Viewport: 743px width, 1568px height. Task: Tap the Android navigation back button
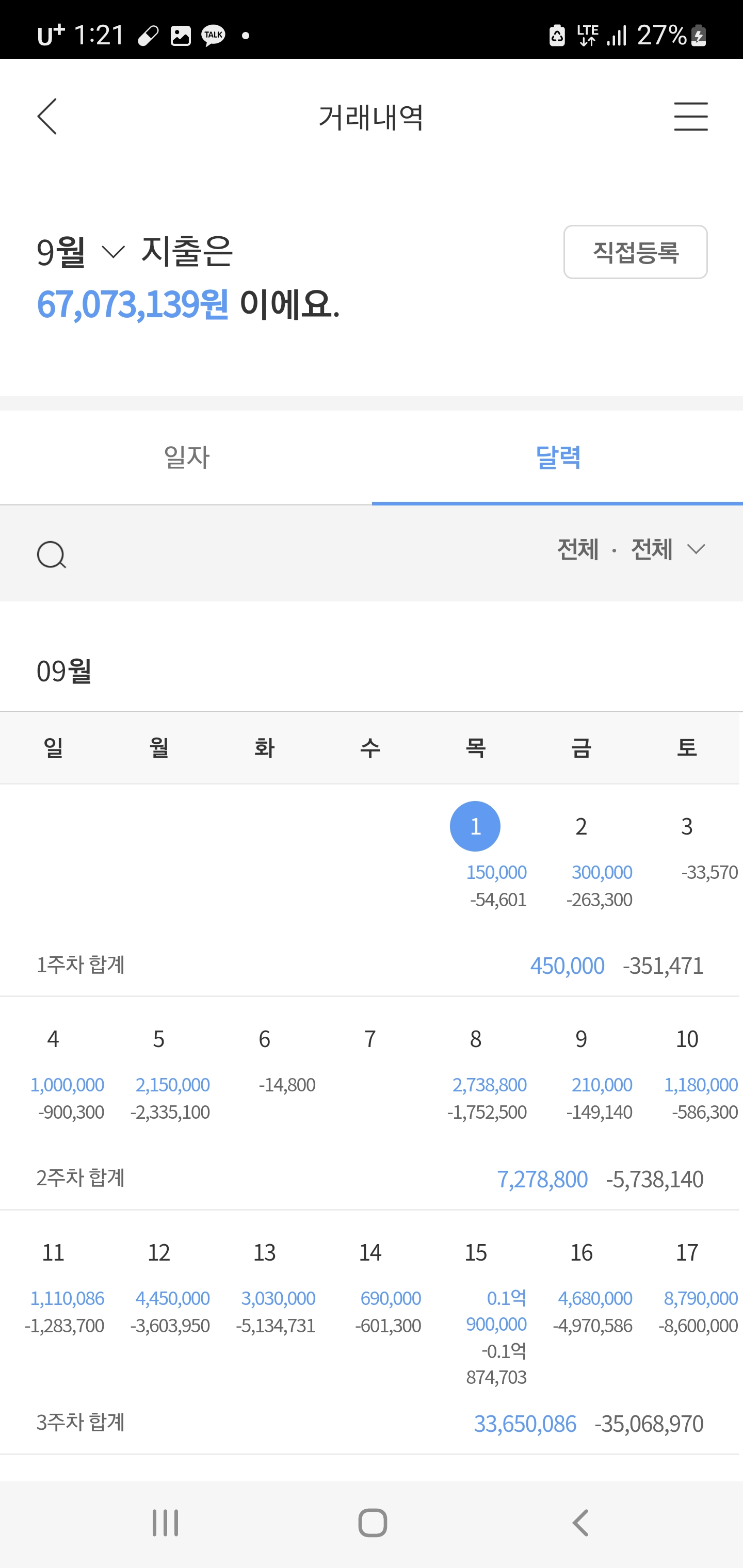[580, 1522]
